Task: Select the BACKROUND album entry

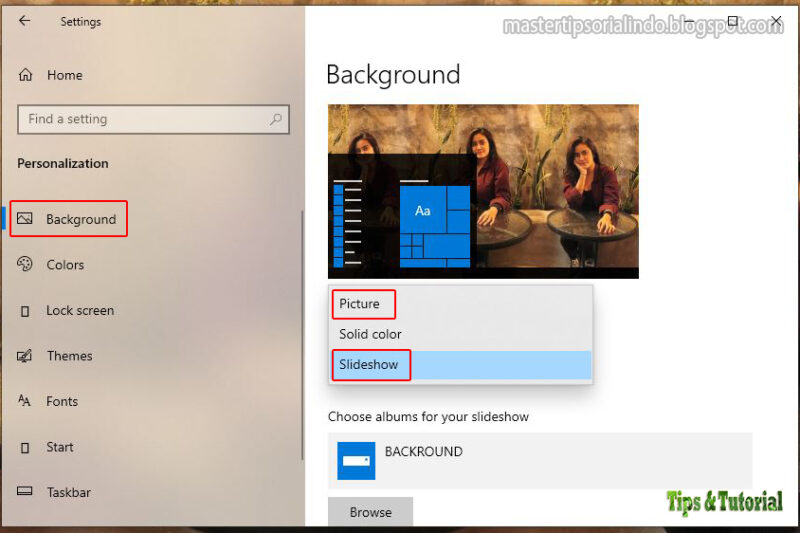Action: pyautogui.click(x=540, y=461)
